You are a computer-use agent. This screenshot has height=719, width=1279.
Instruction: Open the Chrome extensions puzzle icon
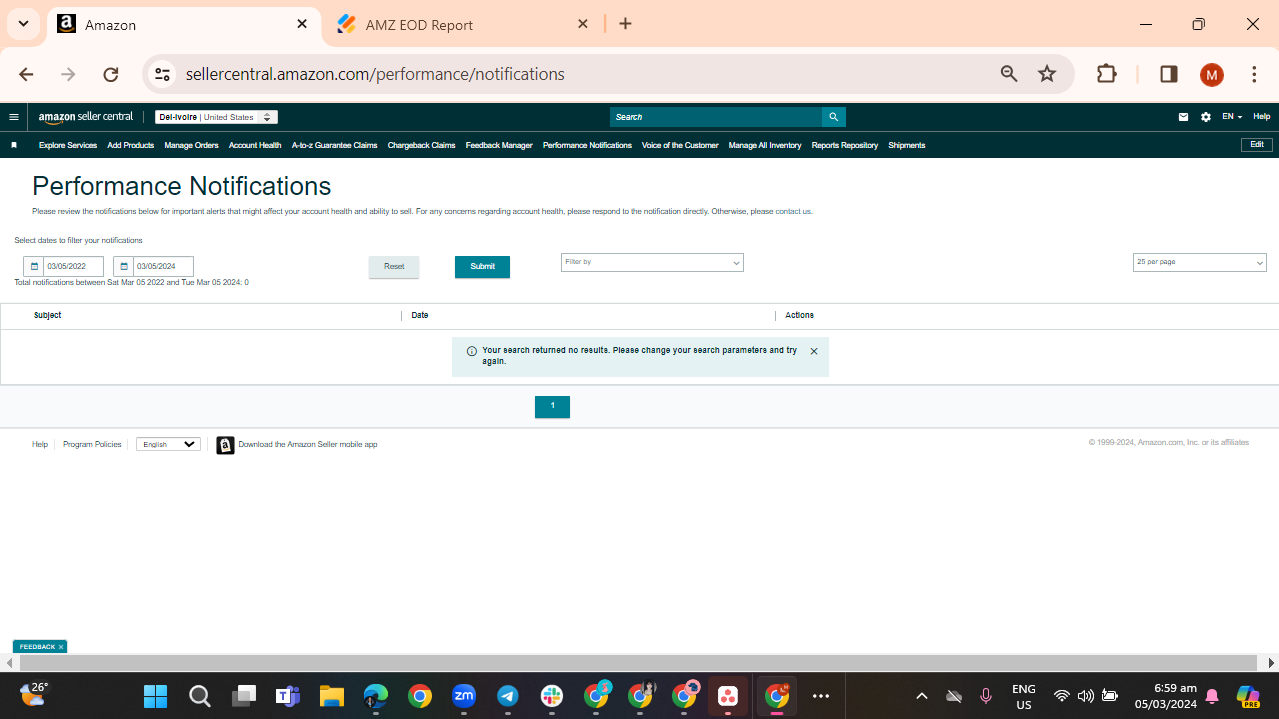click(1107, 74)
